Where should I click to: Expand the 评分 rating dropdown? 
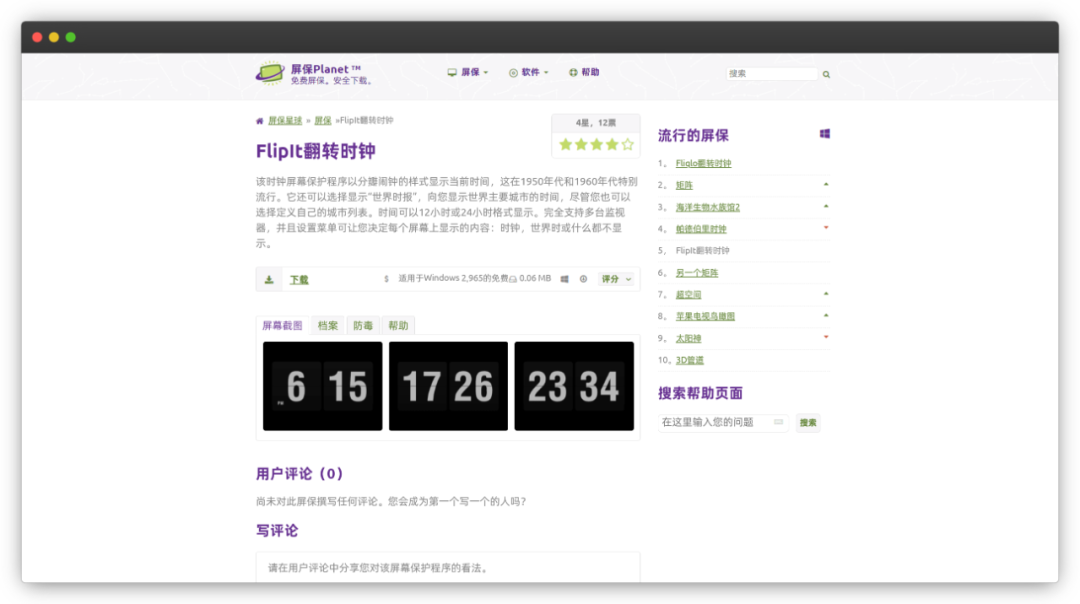(x=615, y=279)
